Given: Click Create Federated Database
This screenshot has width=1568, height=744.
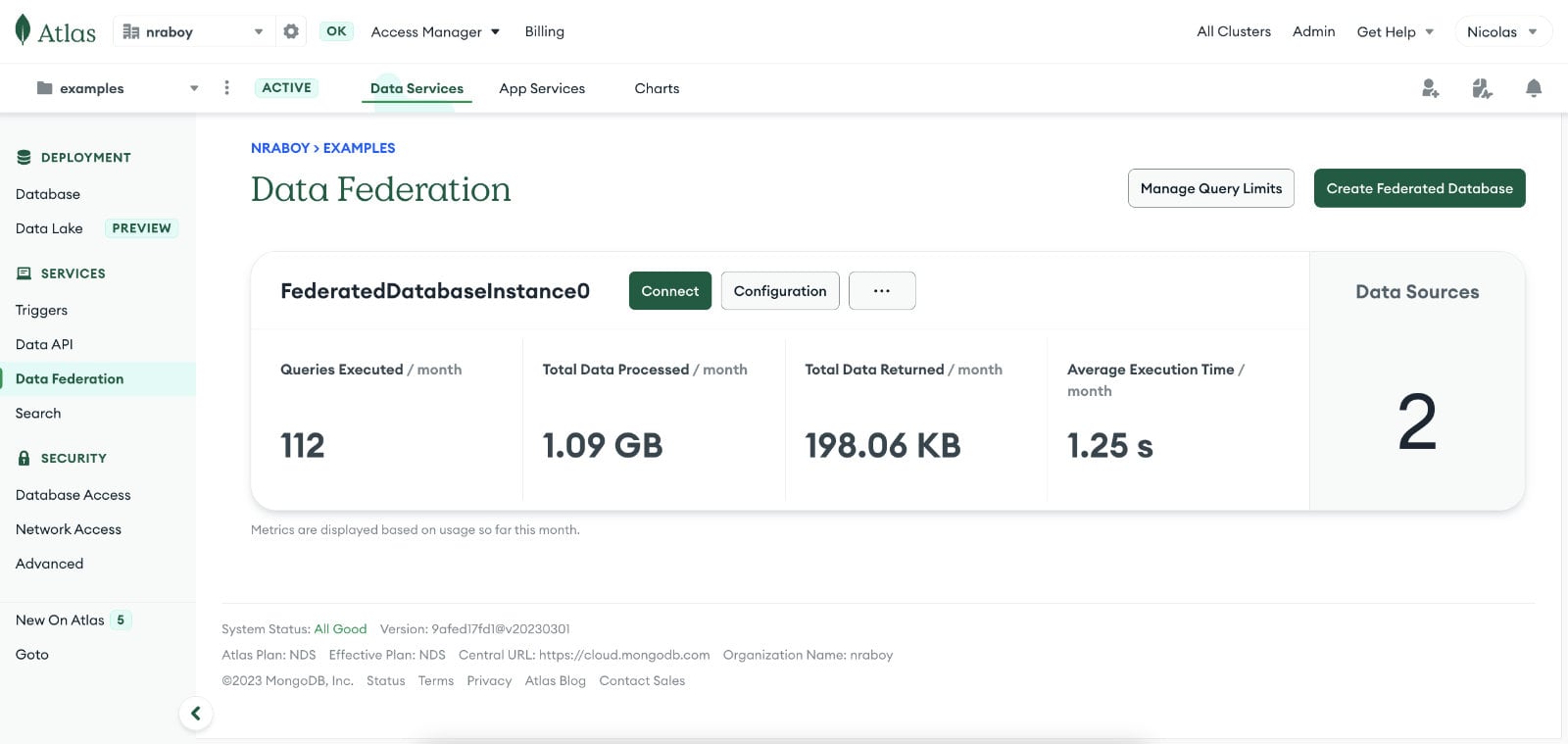Looking at the screenshot, I should tap(1420, 188).
